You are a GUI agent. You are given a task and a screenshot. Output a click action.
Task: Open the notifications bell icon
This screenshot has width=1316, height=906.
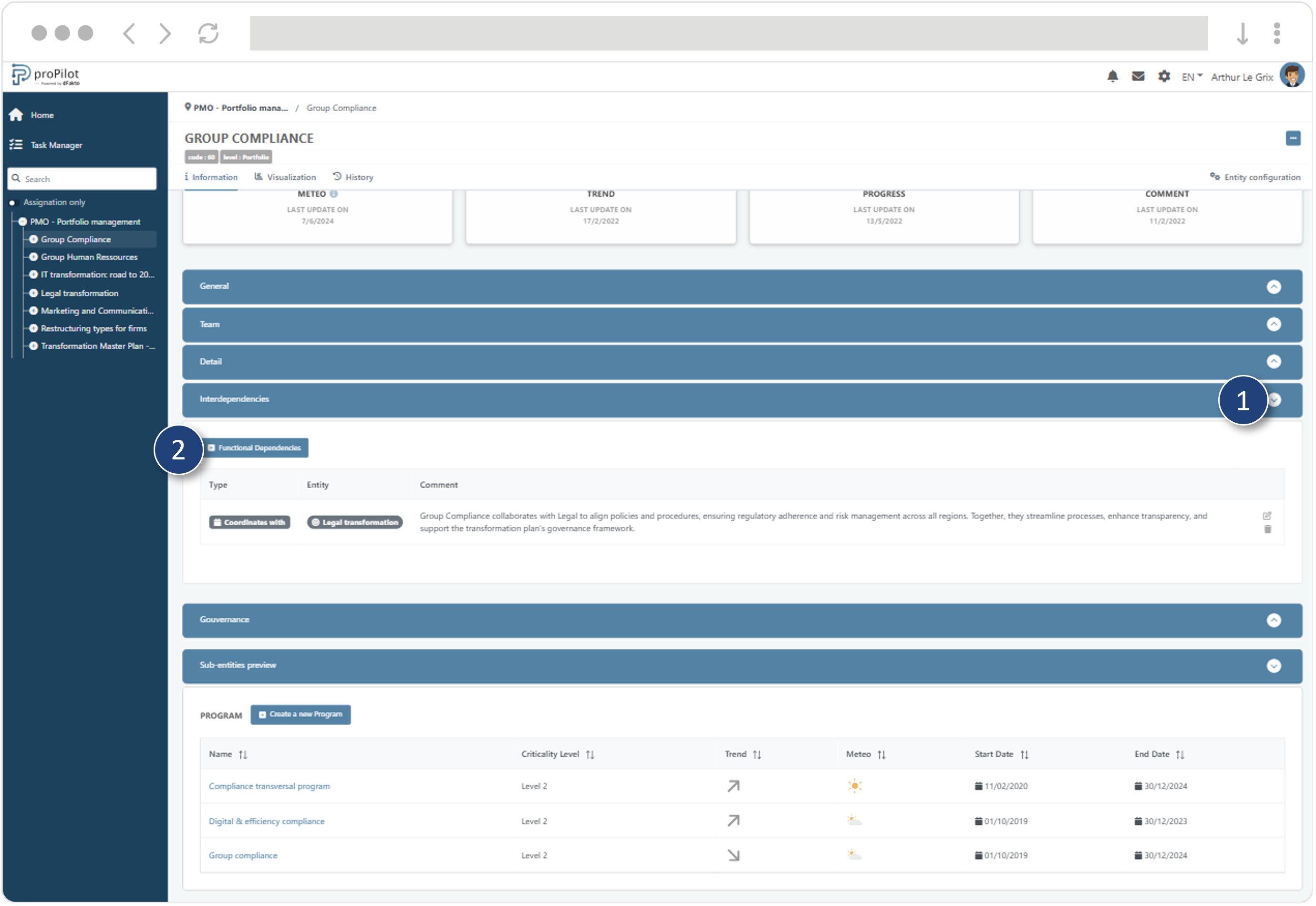tap(1112, 77)
